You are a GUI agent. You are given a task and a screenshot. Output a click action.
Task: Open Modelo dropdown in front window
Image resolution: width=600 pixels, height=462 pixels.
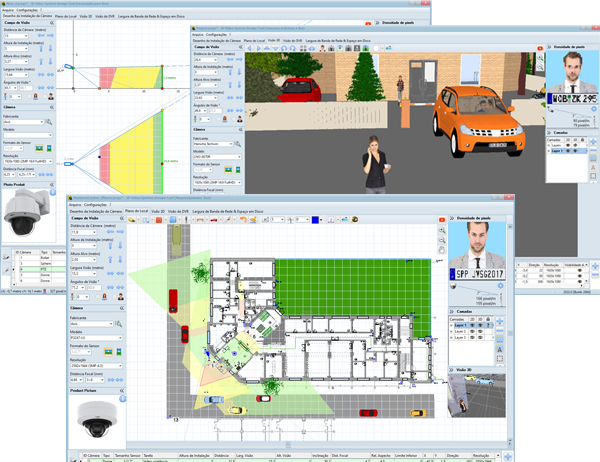point(96,338)
